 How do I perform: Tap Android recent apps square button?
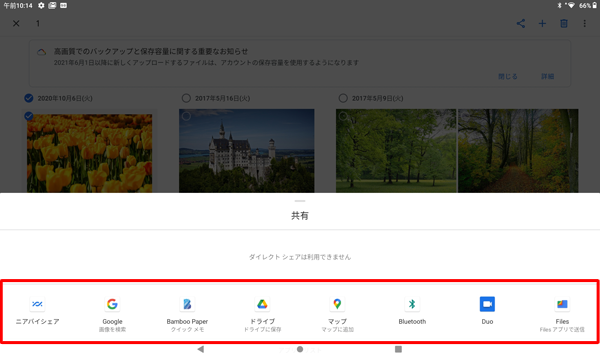(x=398, y=349)
